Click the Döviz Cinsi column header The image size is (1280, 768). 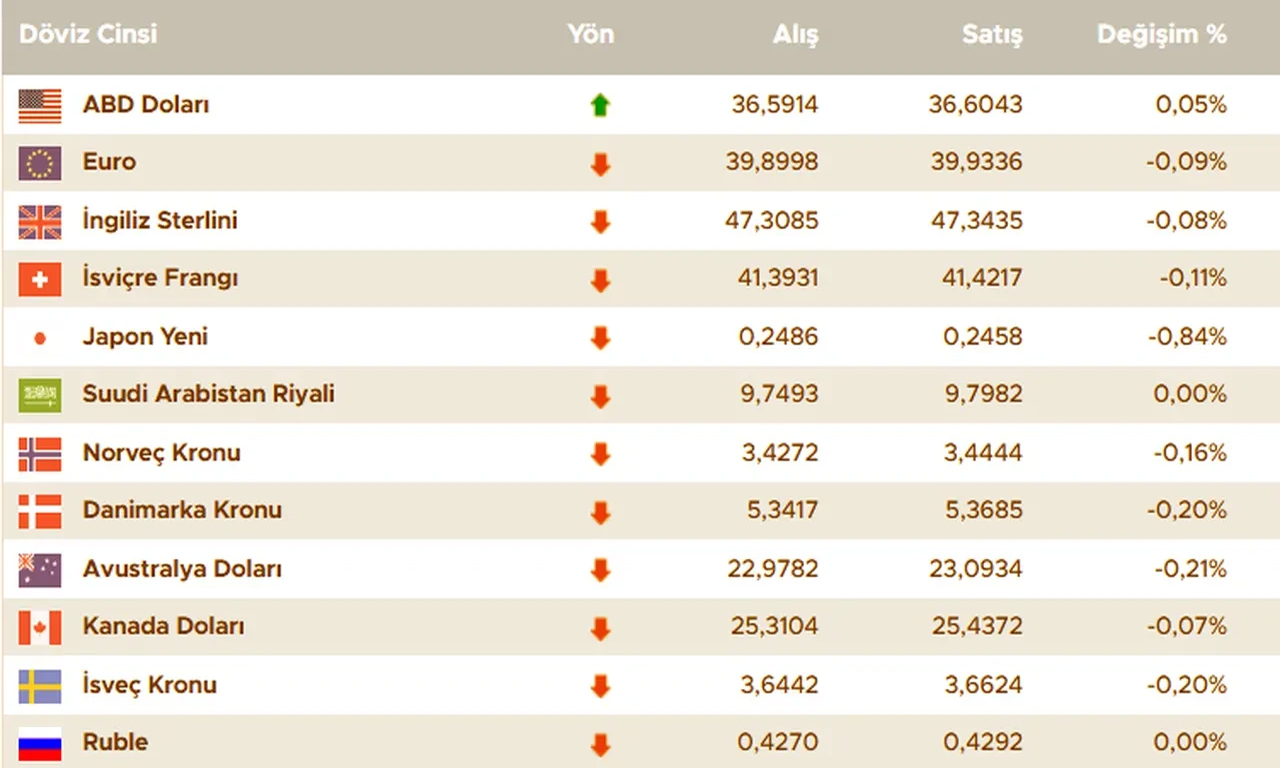(88, 34)
